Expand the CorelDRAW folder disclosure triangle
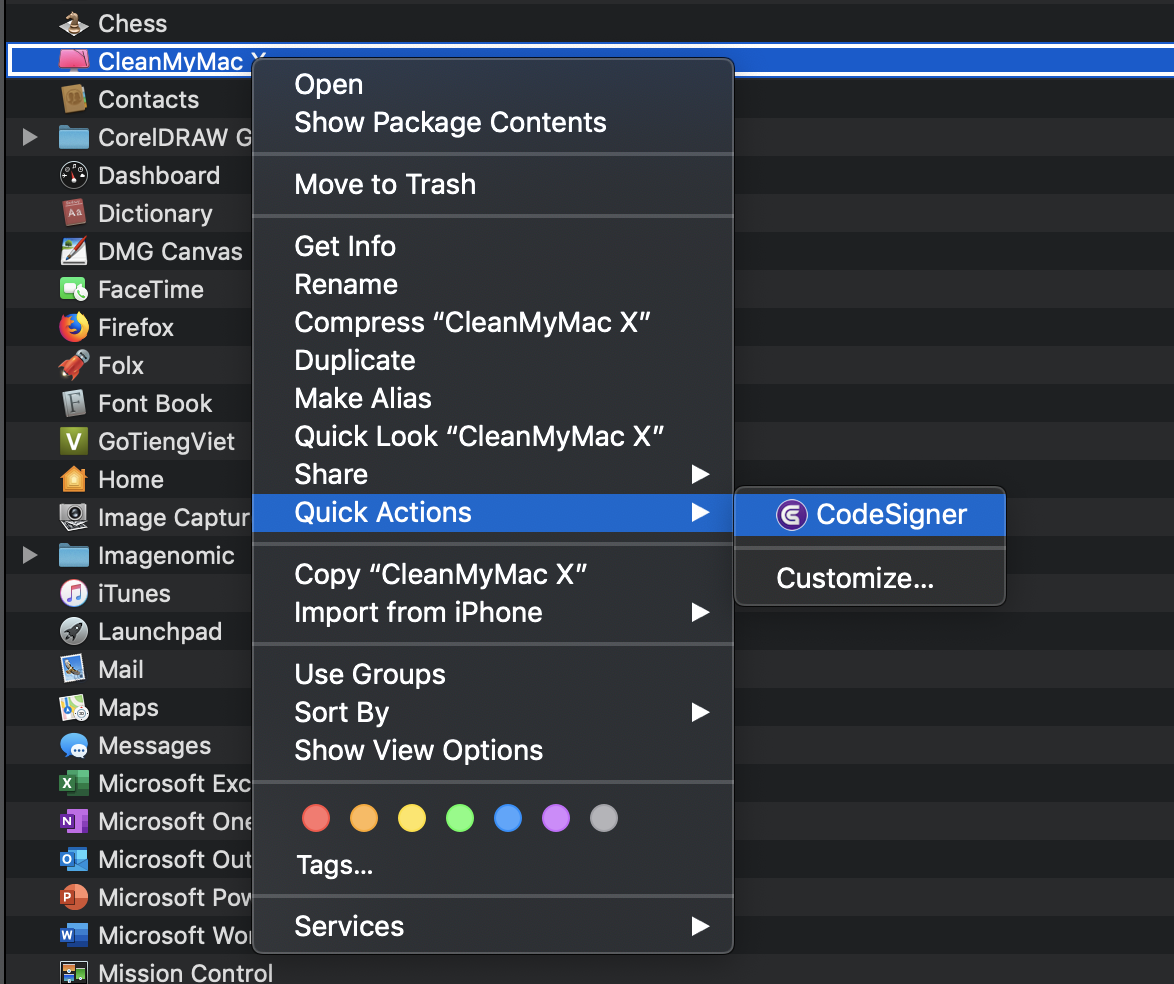Viewport: 1174px width, 984px height. [x=30, y=137]
